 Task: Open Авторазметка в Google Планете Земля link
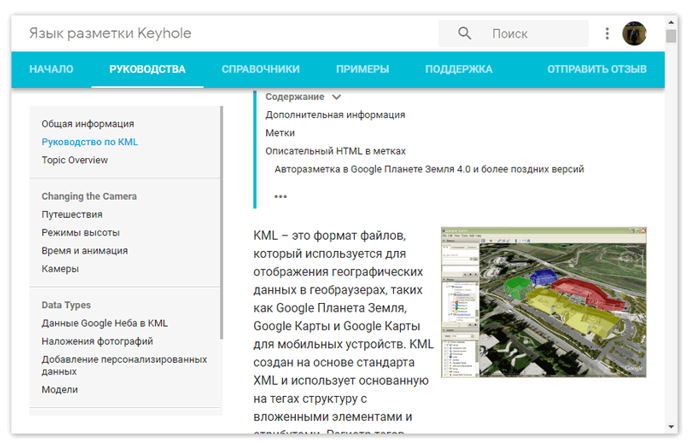point(429,169)
